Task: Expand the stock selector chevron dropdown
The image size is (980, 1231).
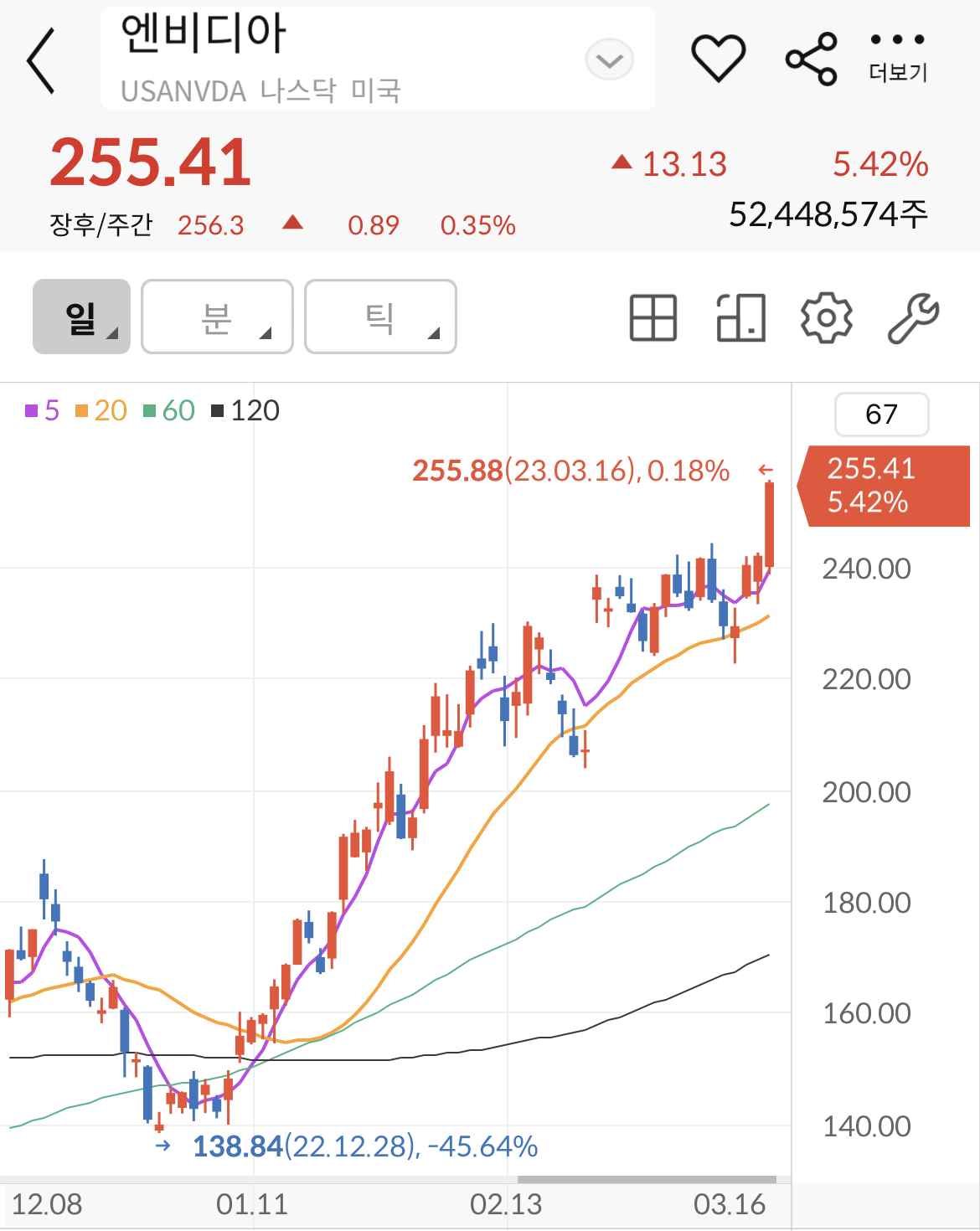Action: (610, 60)
